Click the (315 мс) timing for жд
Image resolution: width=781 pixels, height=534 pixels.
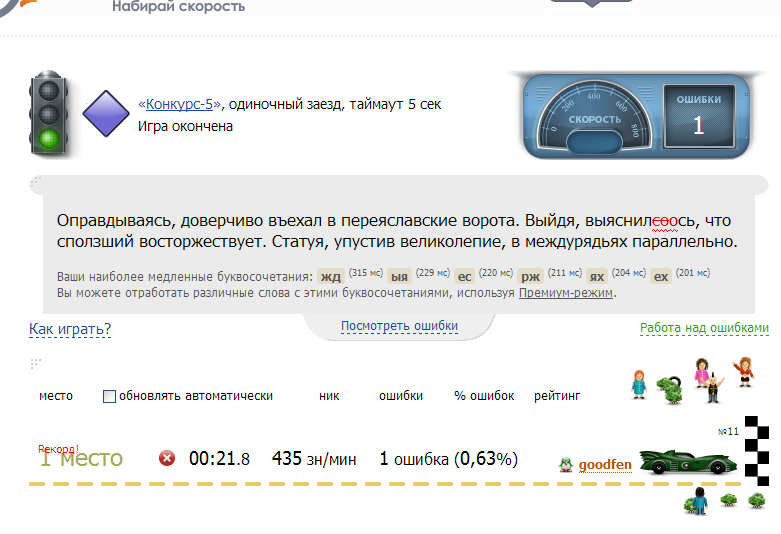click(x=366, y=272)
